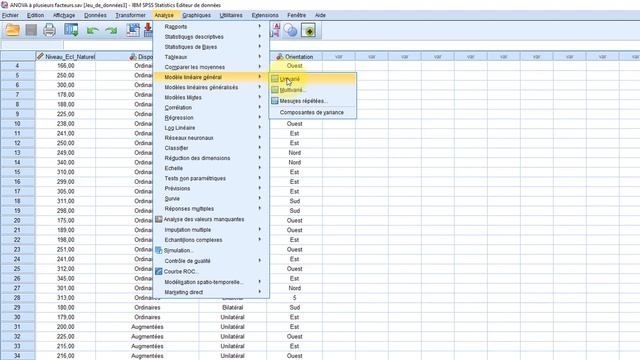Open Echantillons complexes menu entry

[211, 240]
